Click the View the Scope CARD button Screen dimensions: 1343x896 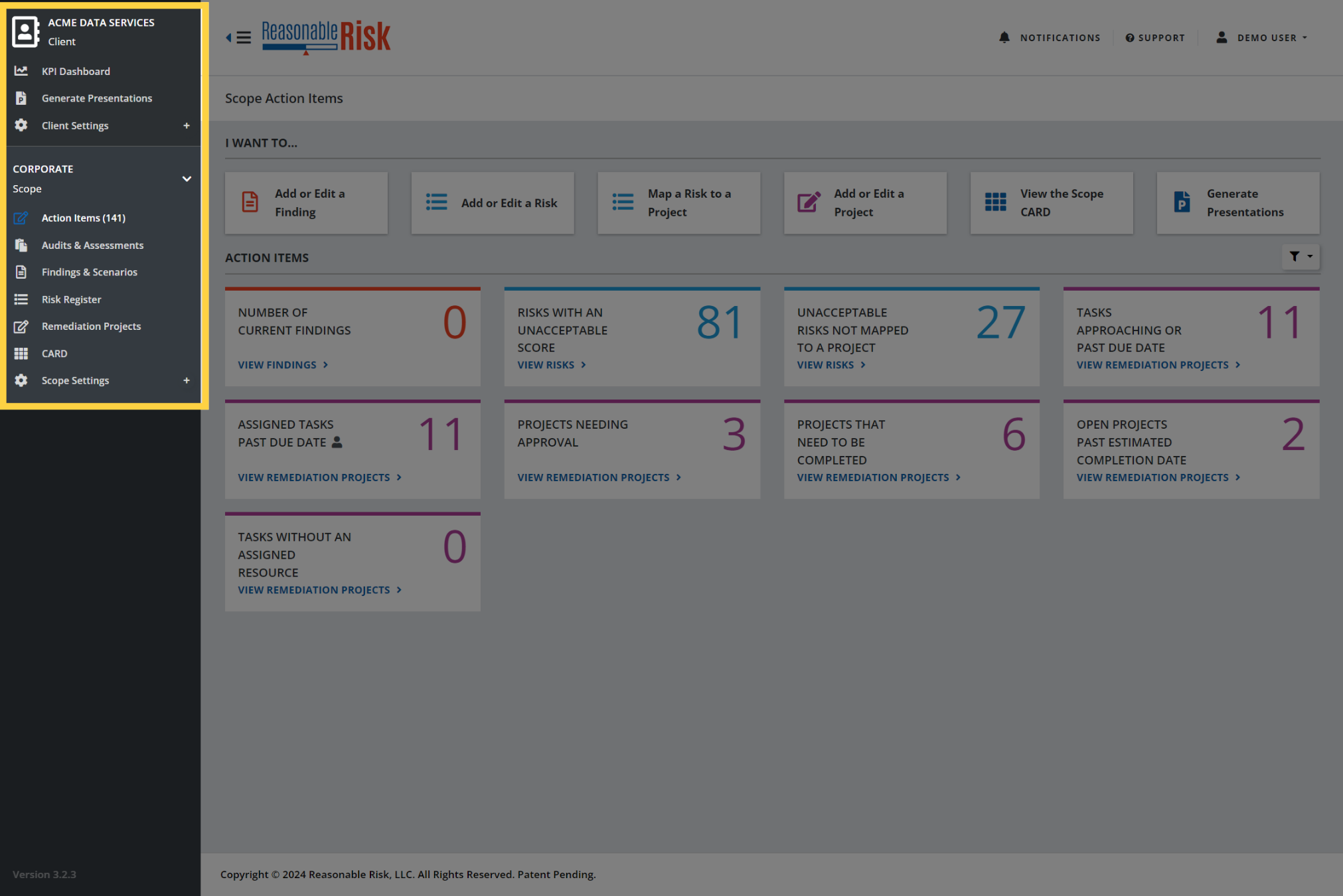1052,203
